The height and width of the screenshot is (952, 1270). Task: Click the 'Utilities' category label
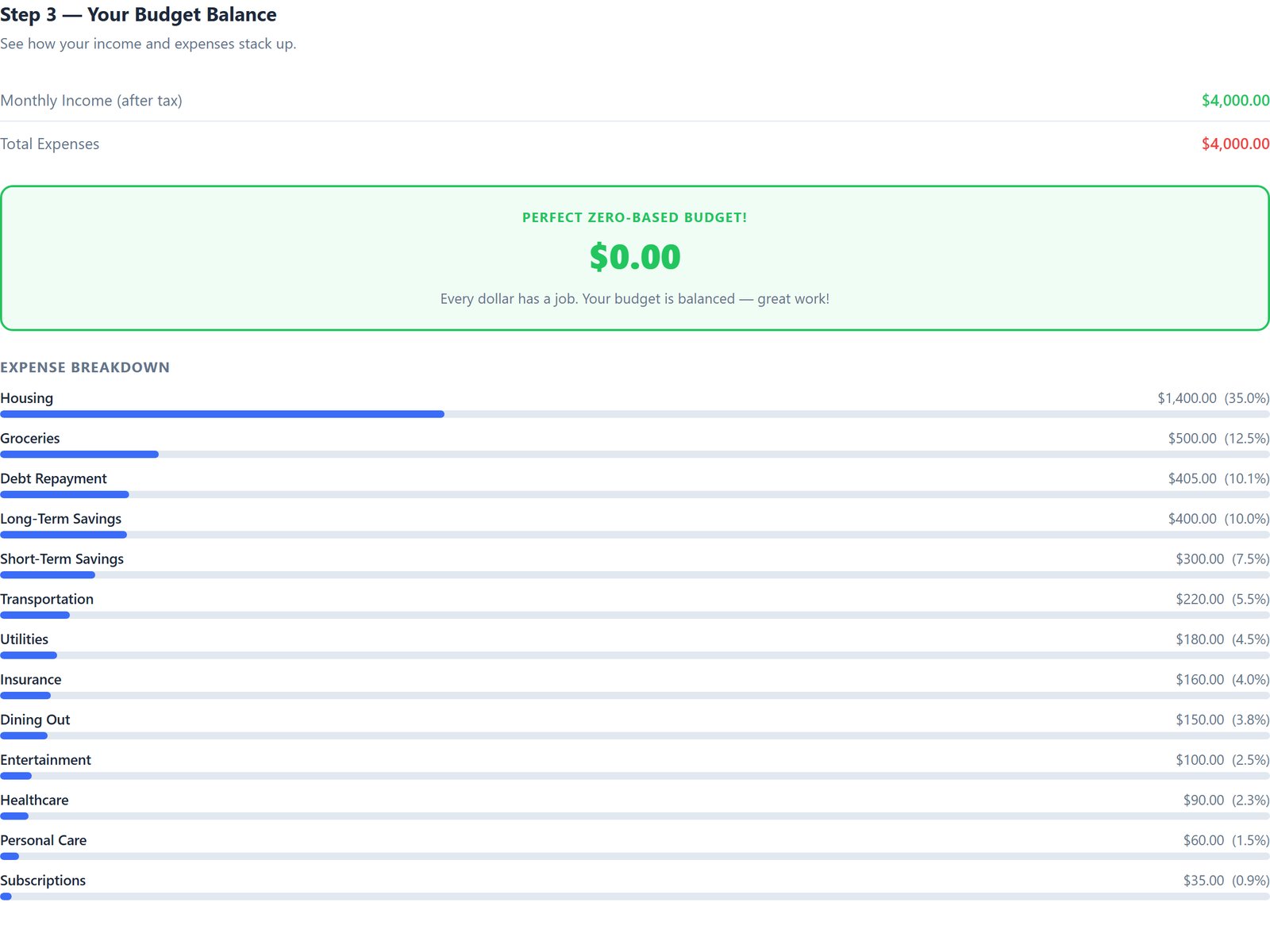coord(25,639)
